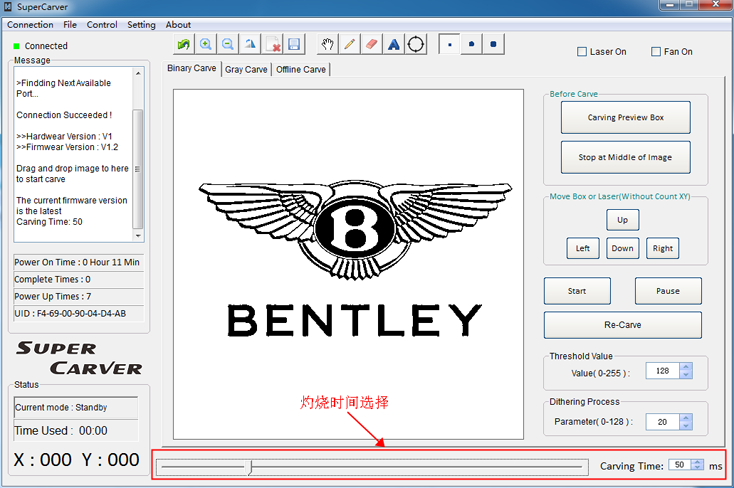Select the hand pan tool

point(327,44)
